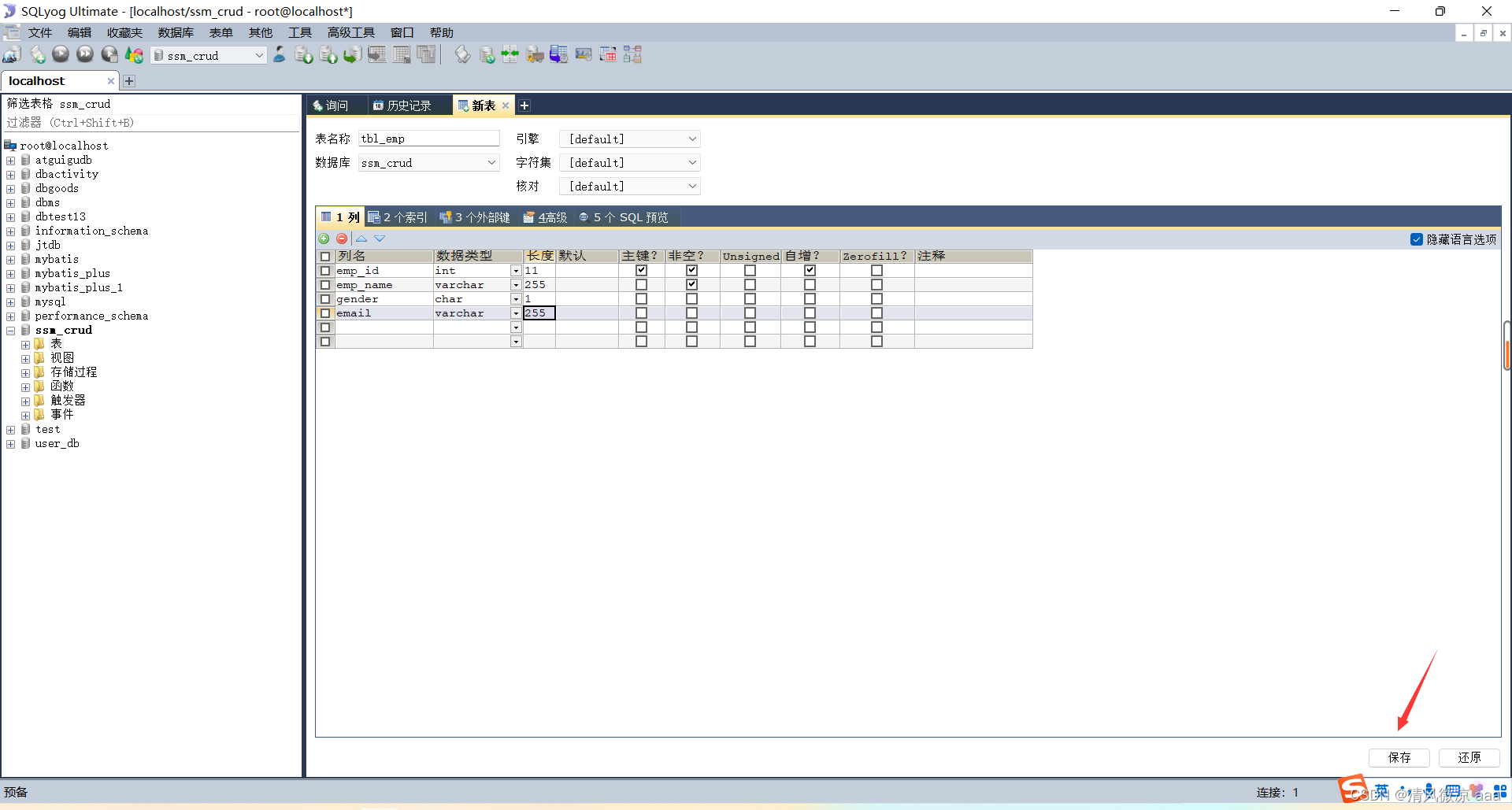Open the Advanced Tools (高级工具) menu

click(351, 32)
